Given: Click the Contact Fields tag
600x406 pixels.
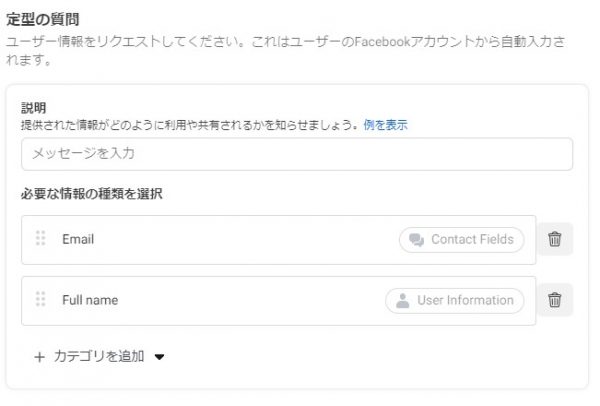Looking at the screenshot, I should pos(461,240).
